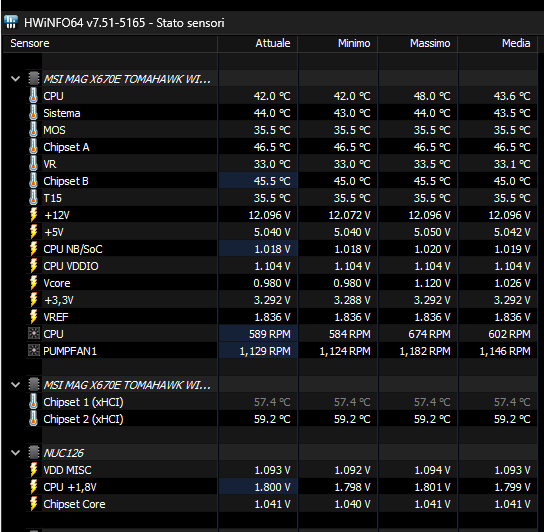
Task: Click the thermometer icon beside Chipset 2 (xHCI)
Action: (x=33, y=419)
